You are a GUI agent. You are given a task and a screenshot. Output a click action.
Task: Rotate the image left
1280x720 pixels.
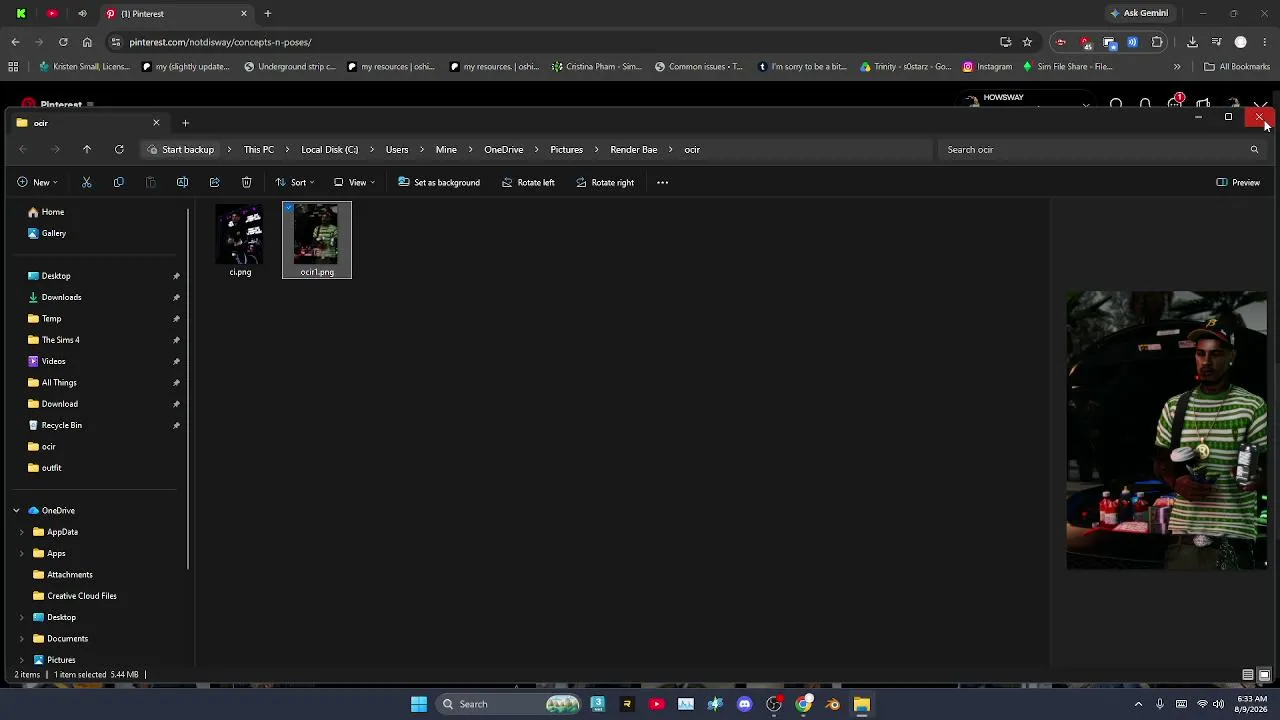528,182
